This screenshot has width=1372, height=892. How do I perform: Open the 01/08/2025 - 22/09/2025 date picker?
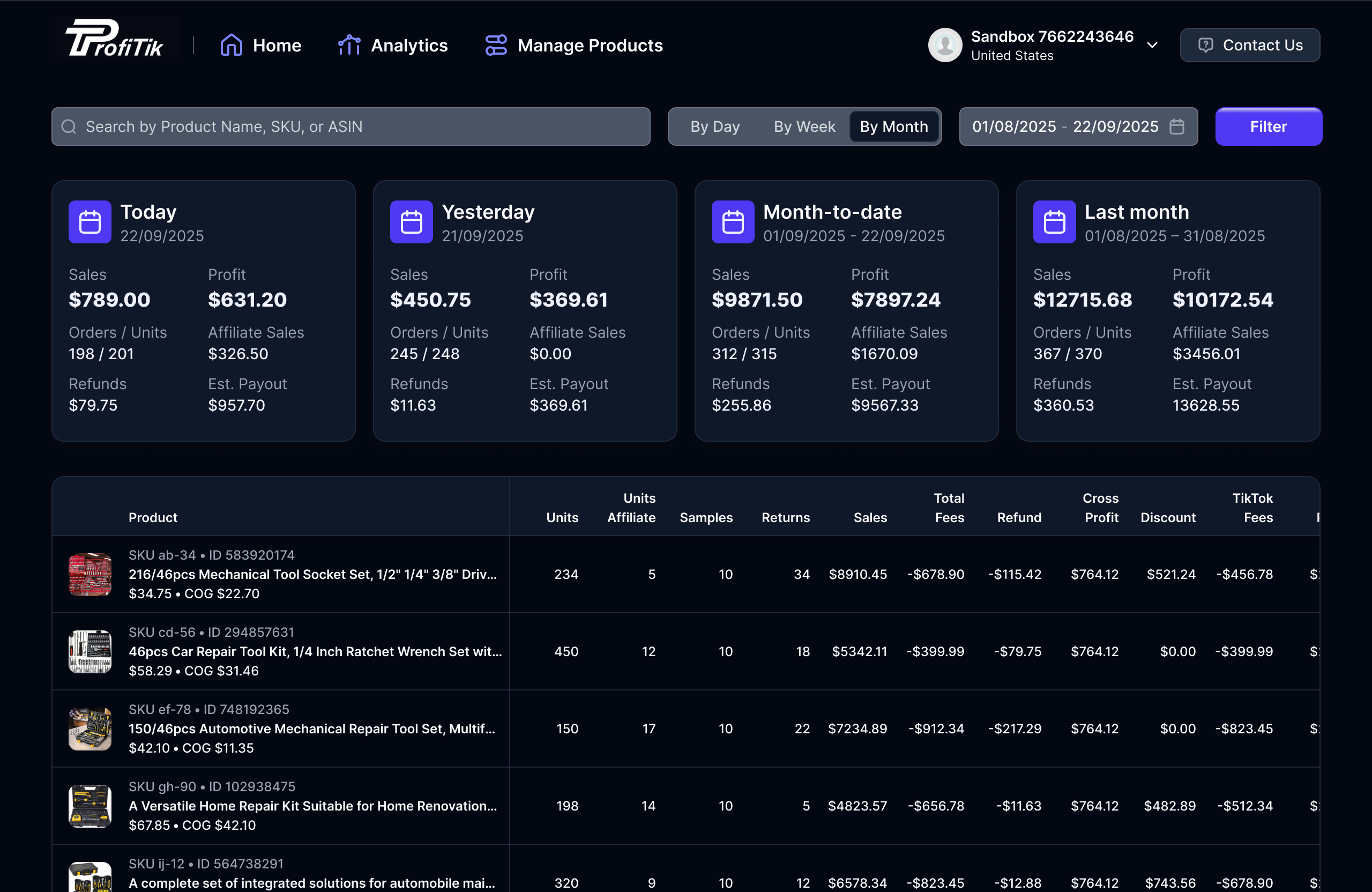(x=1065, y=127)
